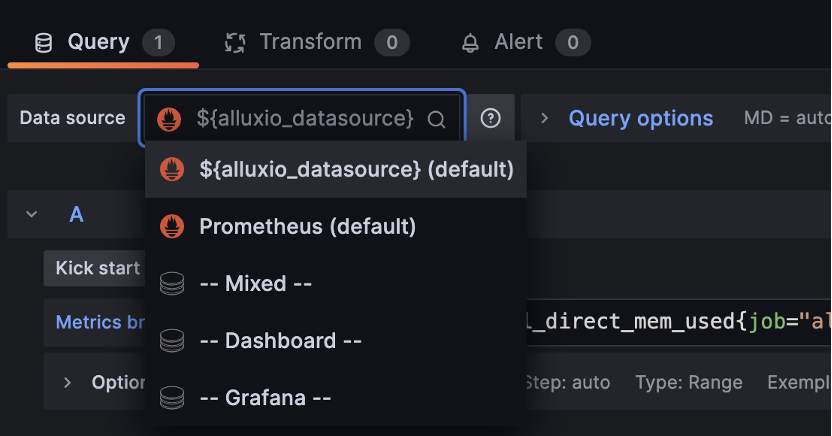This screenshot has width=832, height=436.
Task: Open data source help question-mark icon
Action: click(491, 118)
